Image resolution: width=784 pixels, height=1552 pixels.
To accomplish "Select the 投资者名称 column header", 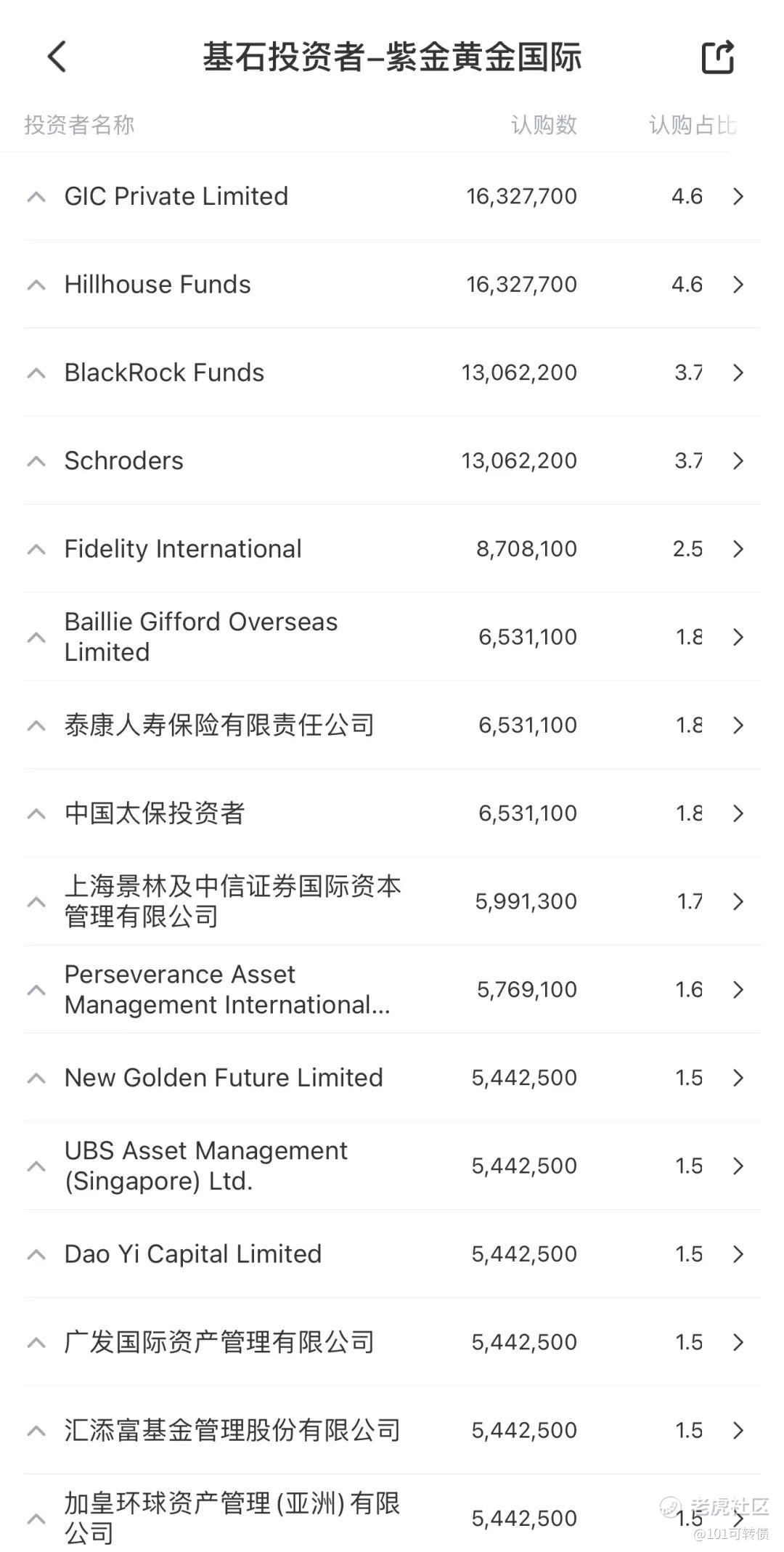I will [79, 125].
